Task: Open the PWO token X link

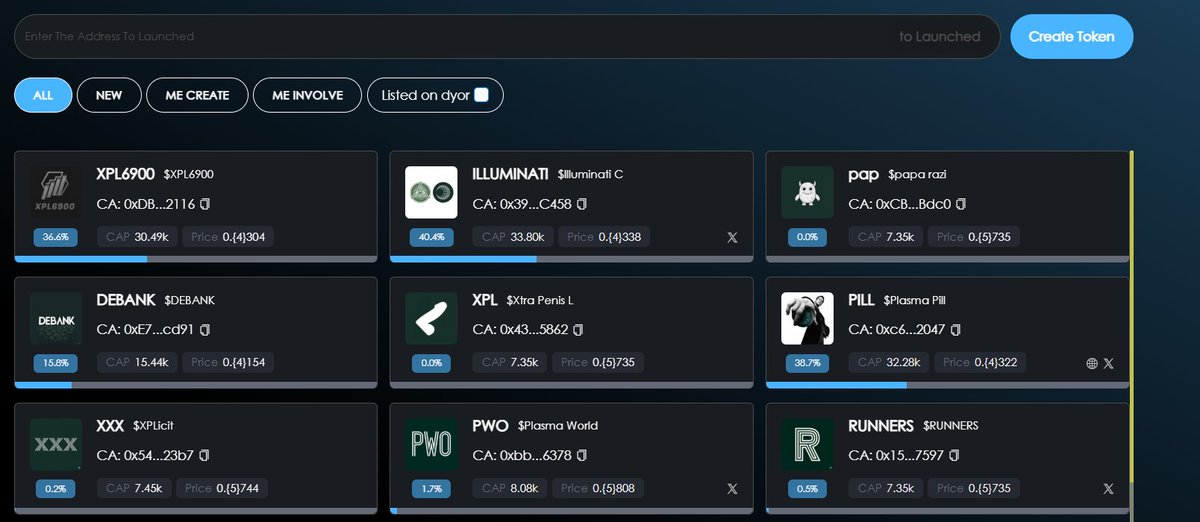Action: coord(732,489)
